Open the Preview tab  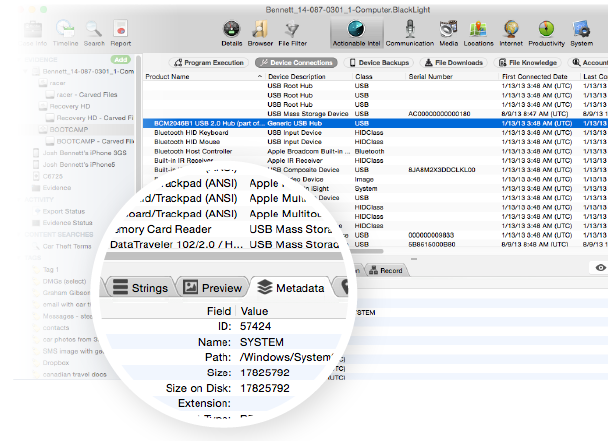[x=213, y=288]
